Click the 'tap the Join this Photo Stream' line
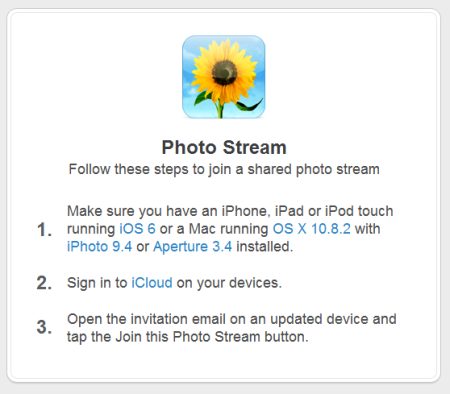The height and width of the screenshot is (394, 450). pos(188,337)
